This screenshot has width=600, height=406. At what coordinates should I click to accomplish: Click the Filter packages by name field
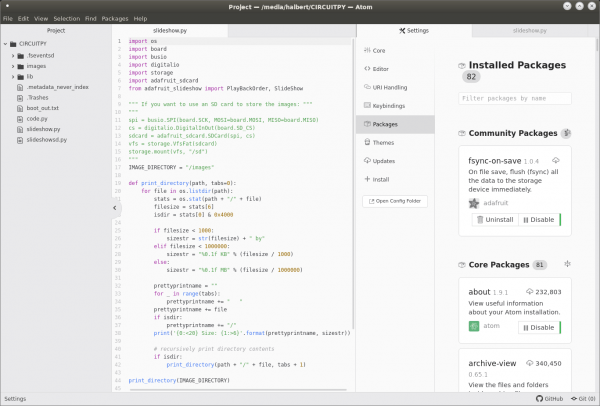(514, 99)
